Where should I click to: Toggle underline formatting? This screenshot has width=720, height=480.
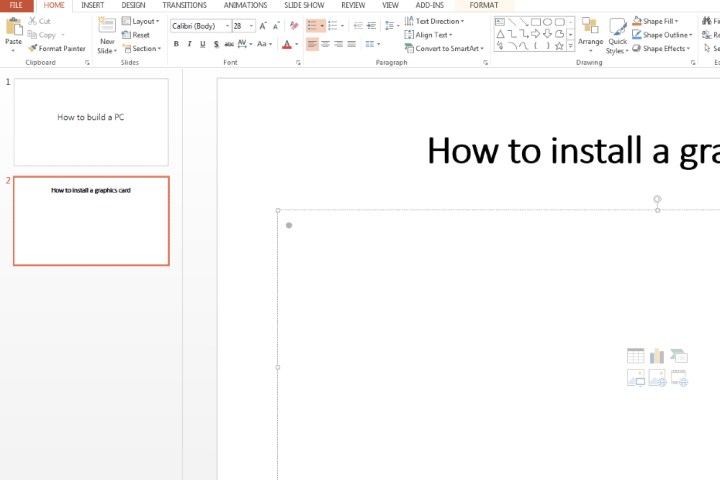pos(202,44)
